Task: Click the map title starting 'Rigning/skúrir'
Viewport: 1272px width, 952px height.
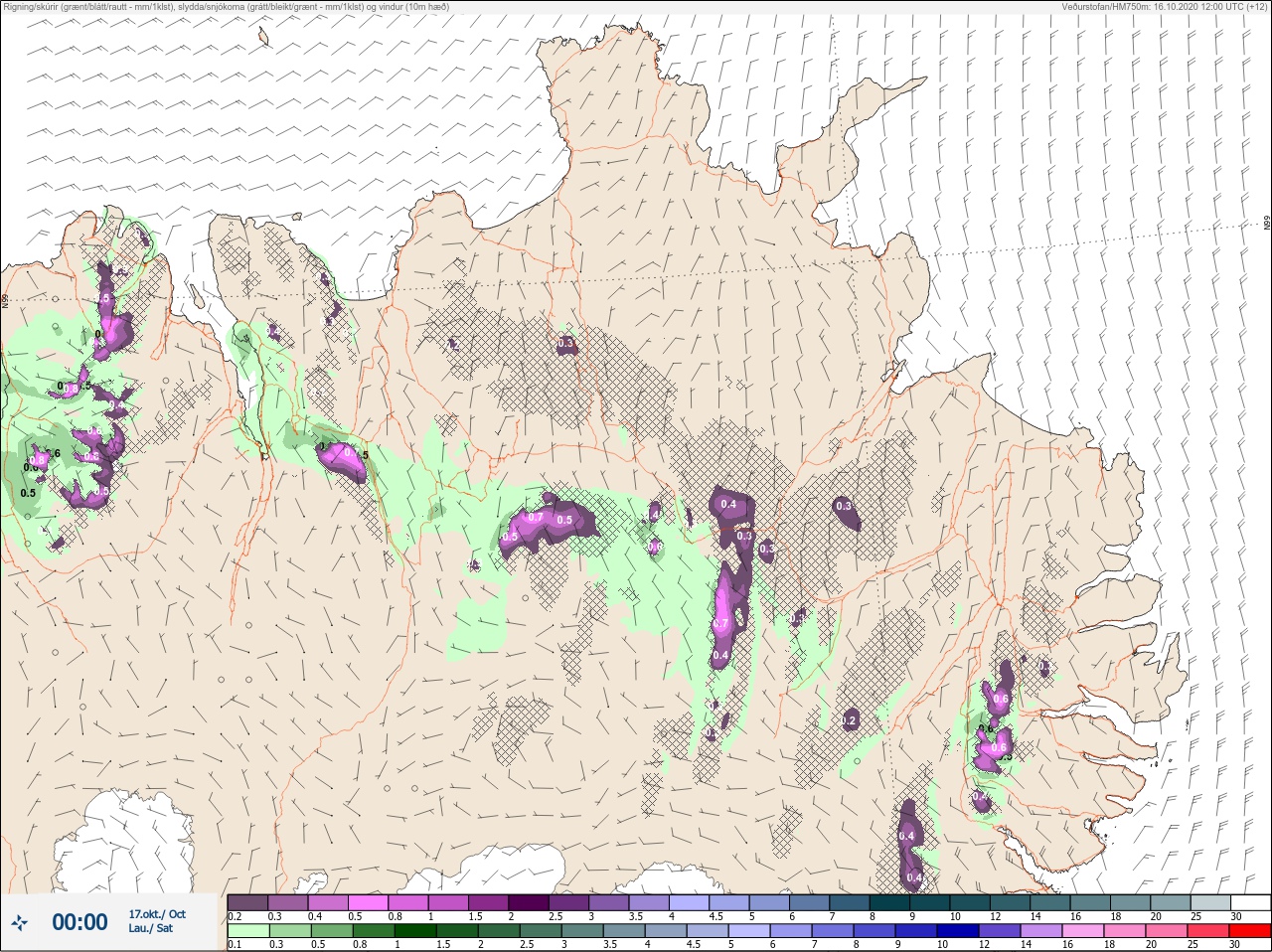Action: tap(226, 7)
